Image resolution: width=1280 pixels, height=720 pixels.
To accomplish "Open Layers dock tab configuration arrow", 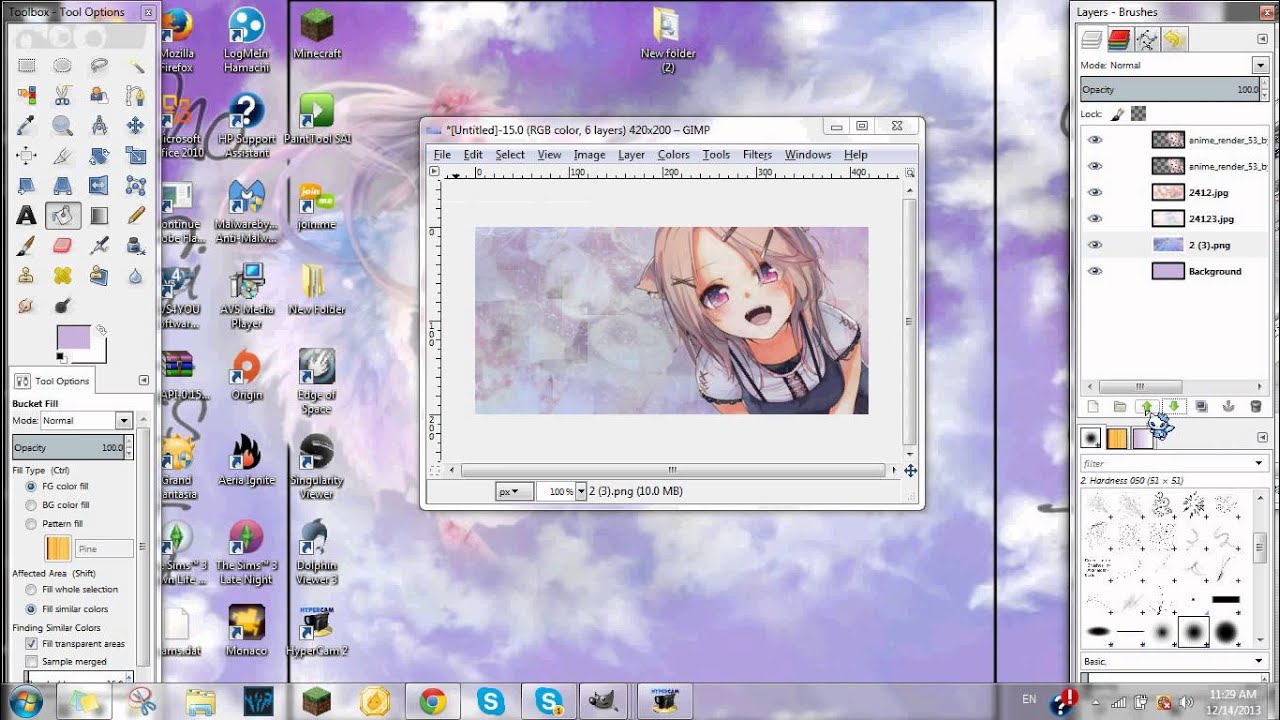I will click(1262, 40).
